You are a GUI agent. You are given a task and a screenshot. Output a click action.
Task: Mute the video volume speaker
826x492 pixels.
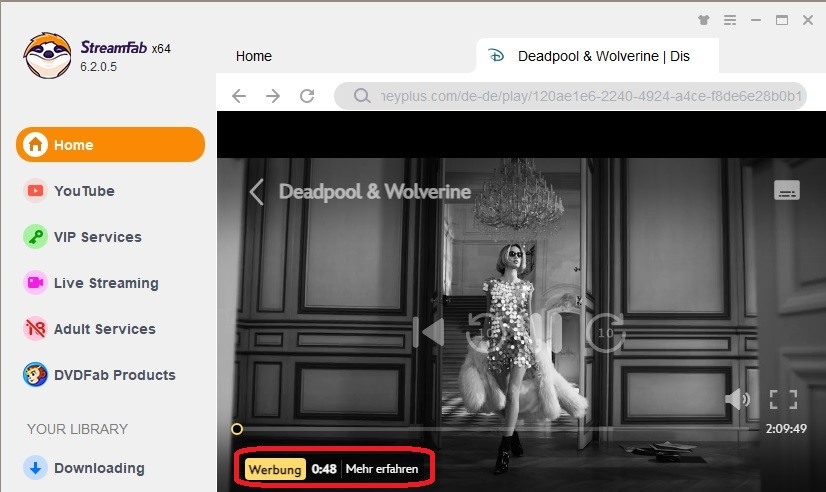(737, 400)
